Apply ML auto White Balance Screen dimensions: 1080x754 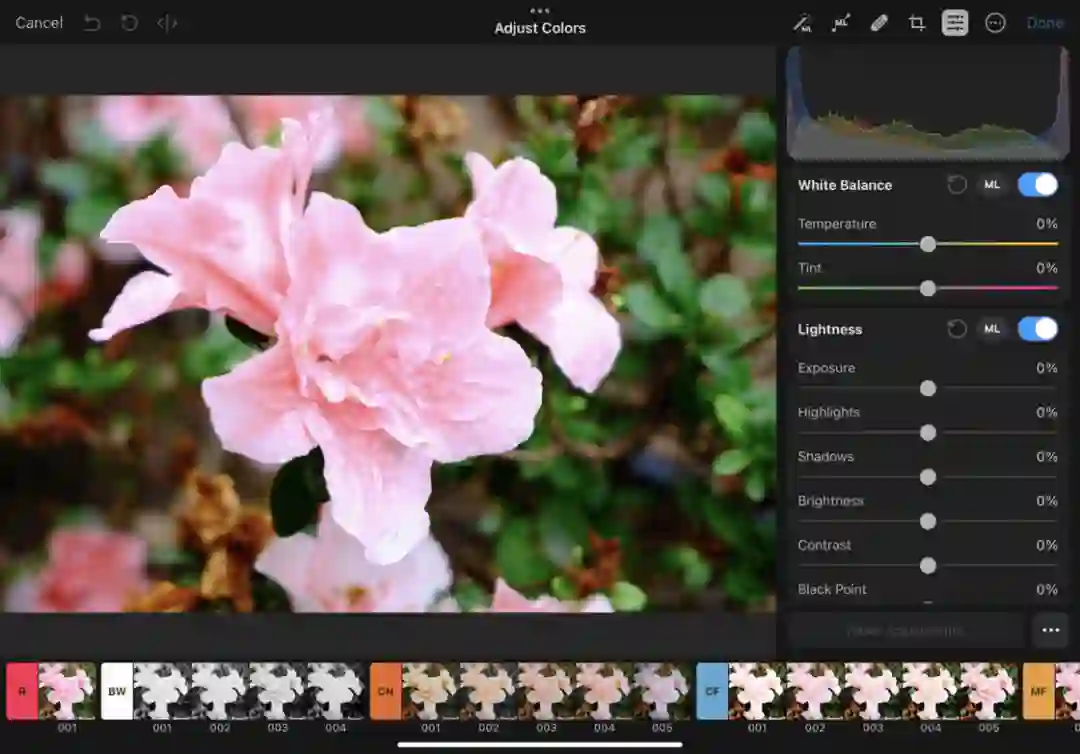click(x=992, y=185)
